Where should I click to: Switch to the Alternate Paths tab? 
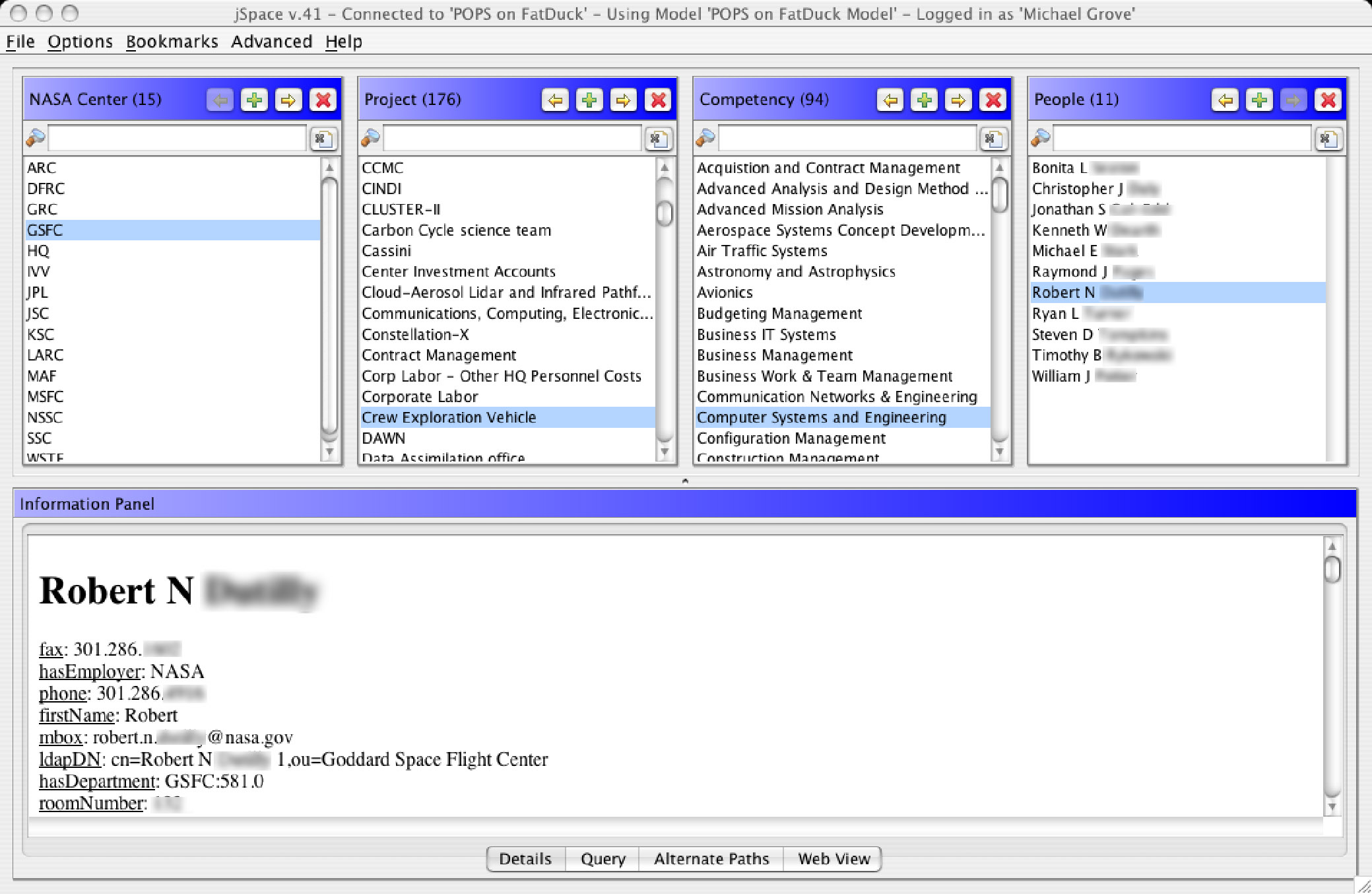click(x=711, y=859)
